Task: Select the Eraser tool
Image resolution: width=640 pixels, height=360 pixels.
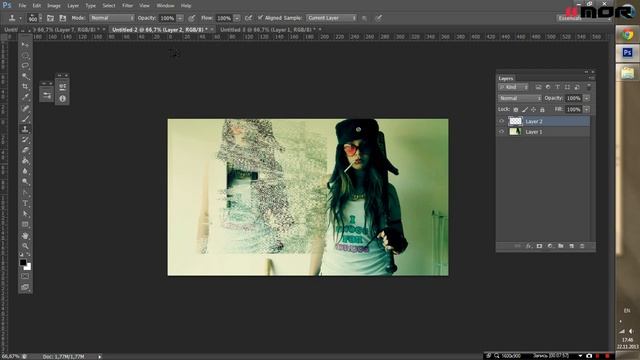Action: 25,150
